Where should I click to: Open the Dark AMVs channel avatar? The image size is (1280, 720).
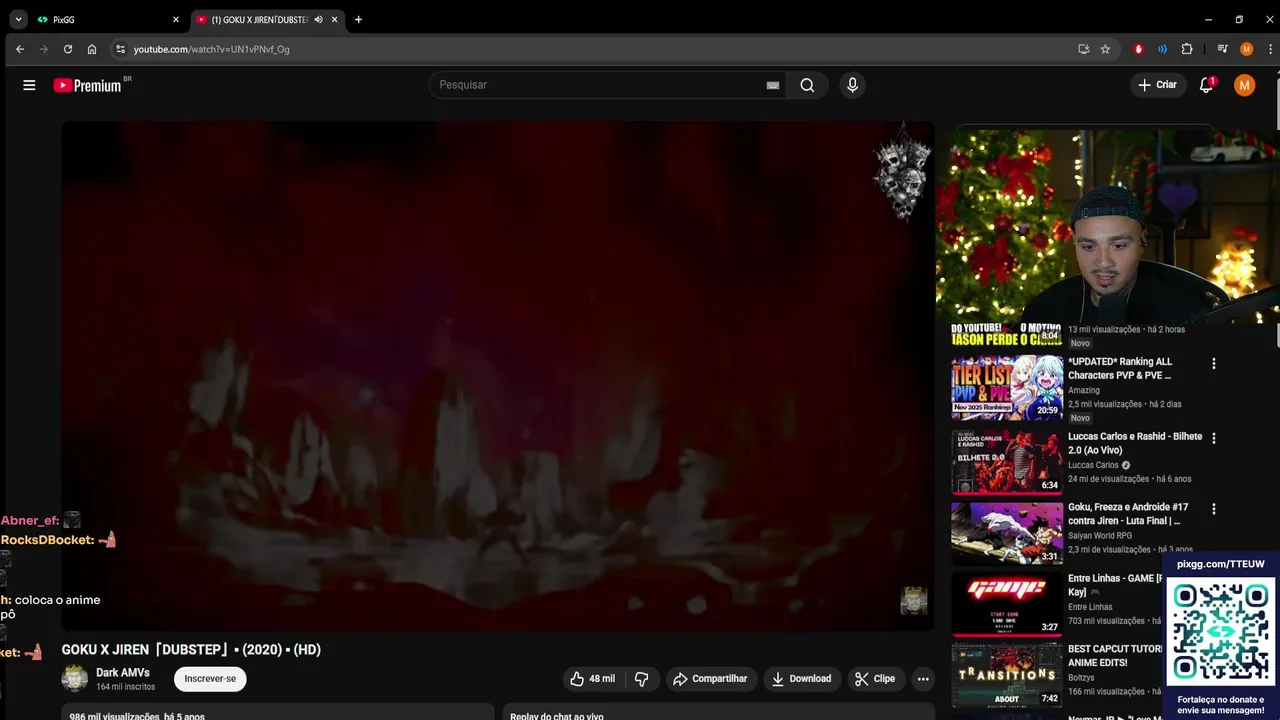coord(75,679)
